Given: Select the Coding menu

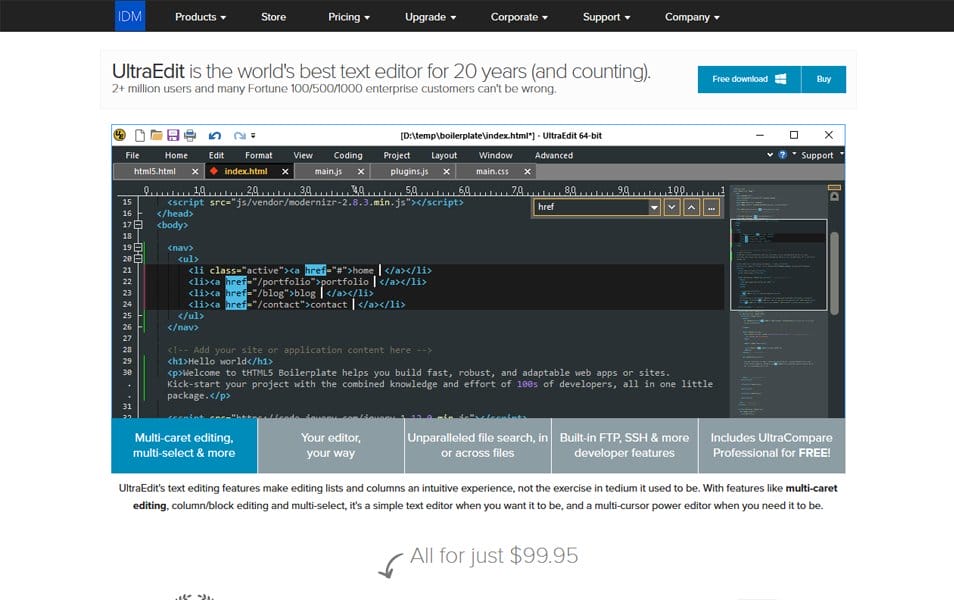Looking at the screenshot, I should click(x=348, y=155).
